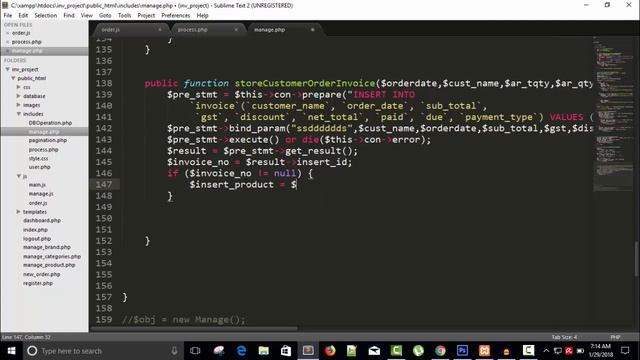
Task: Select the manage.php tab
Action: click(269, 29)
